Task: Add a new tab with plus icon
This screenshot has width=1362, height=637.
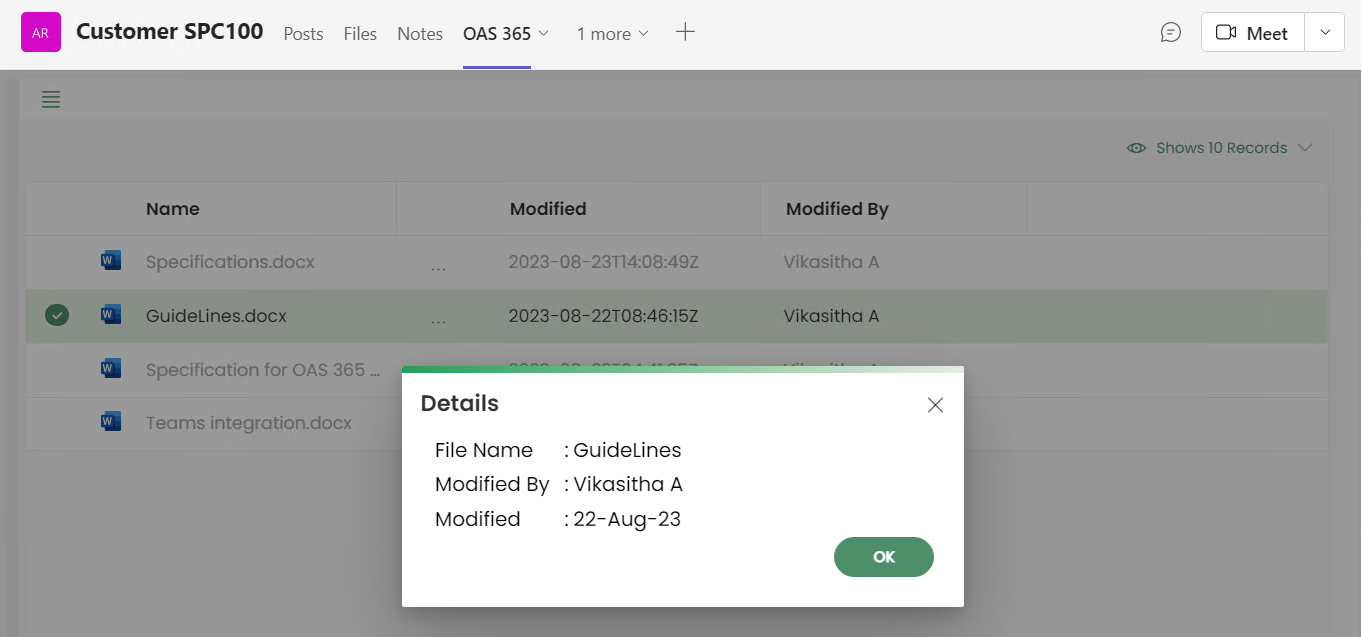Action: coord(685,32)
